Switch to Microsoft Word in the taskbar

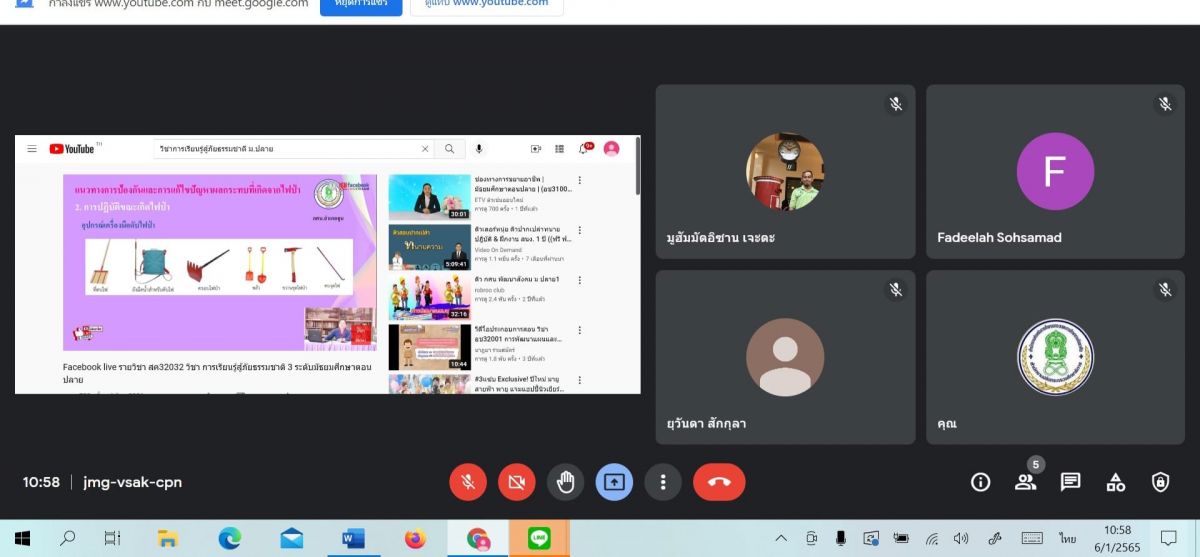[353, 539]
